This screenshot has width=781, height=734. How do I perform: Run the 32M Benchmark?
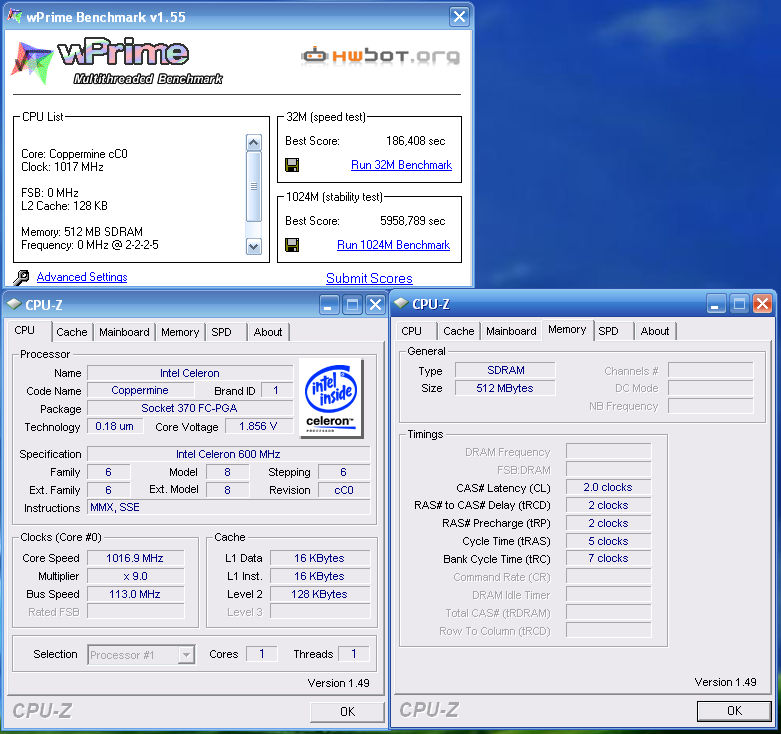click(401, 165)
